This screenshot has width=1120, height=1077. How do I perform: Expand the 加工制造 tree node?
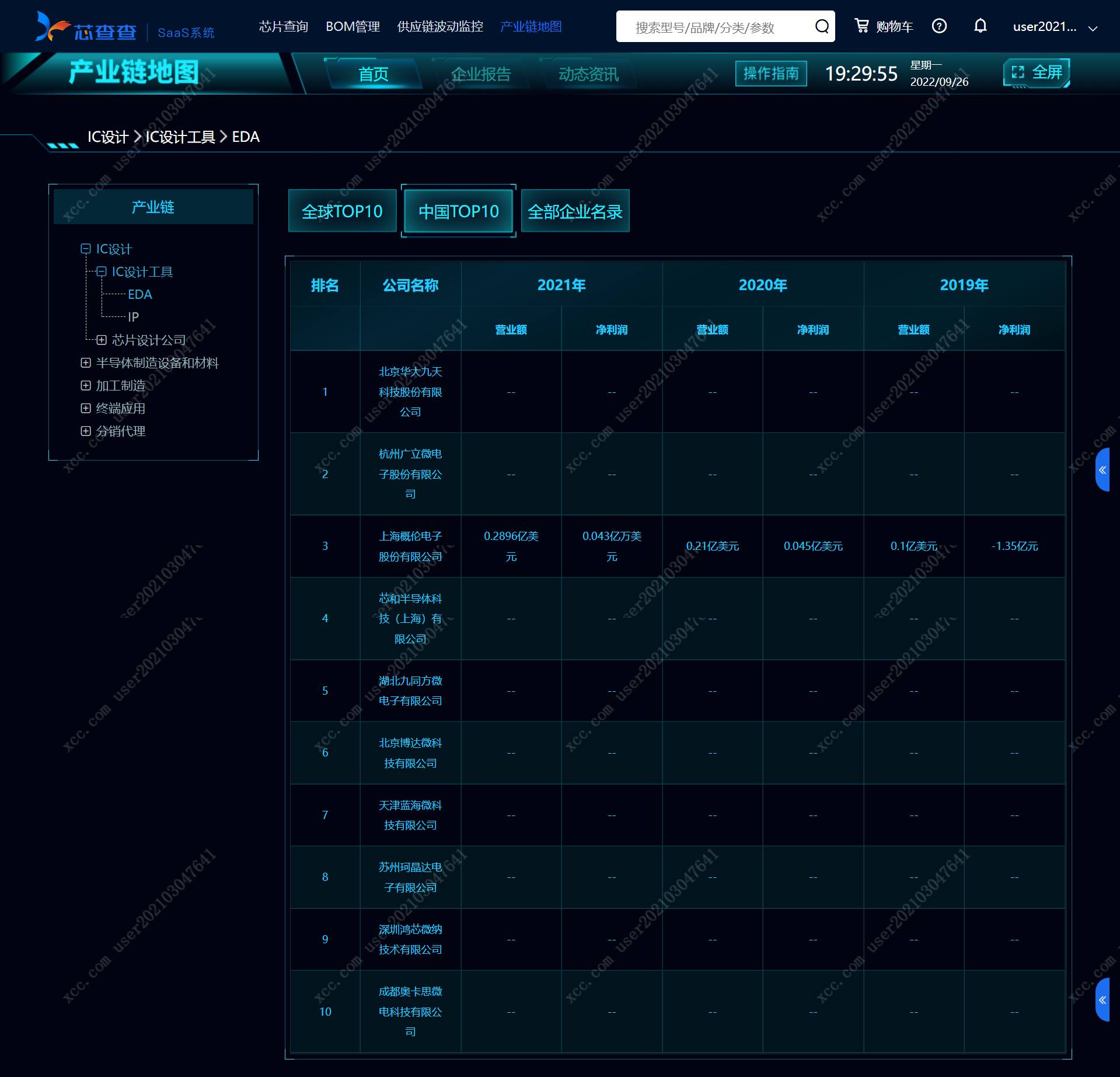(86, 385)
